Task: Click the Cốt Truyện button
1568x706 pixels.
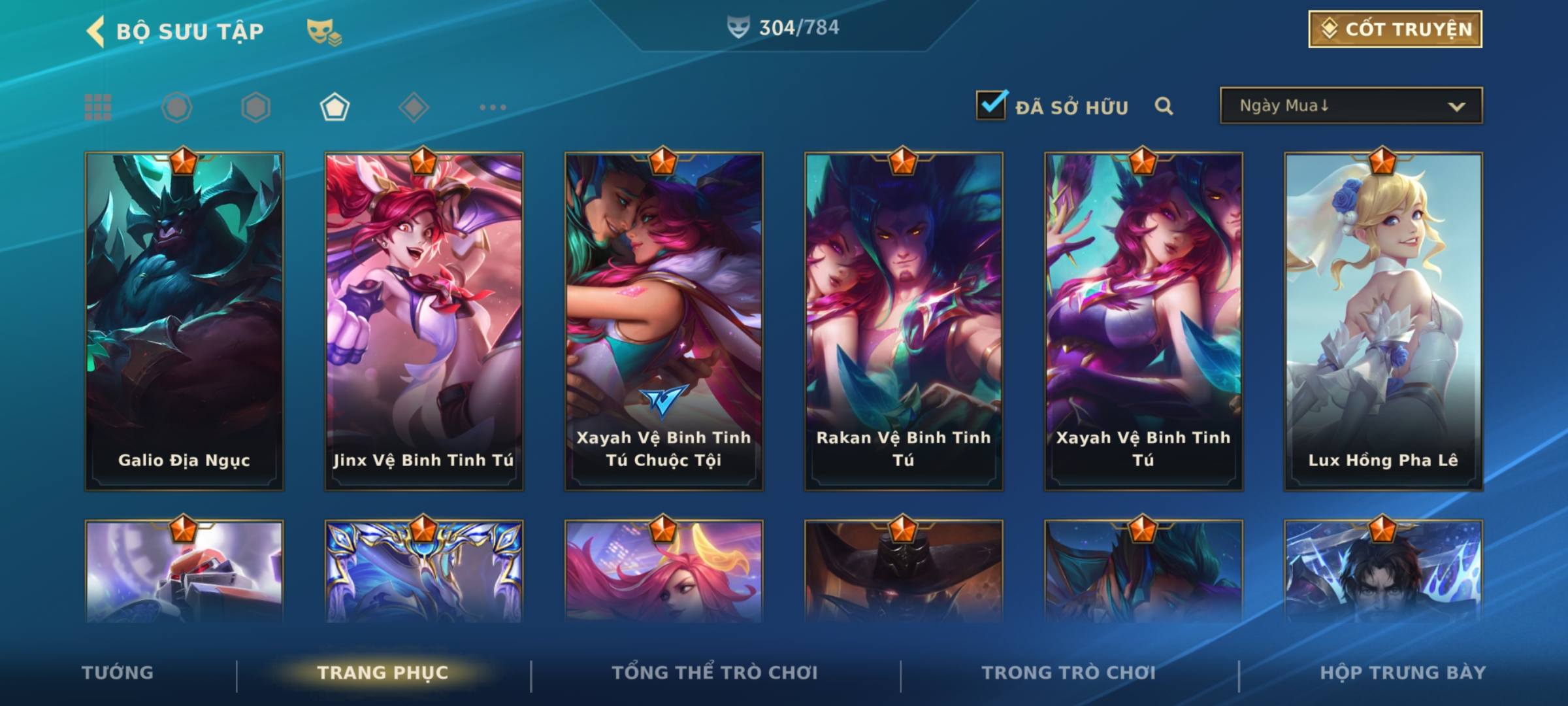Action: click(1395, 29)
